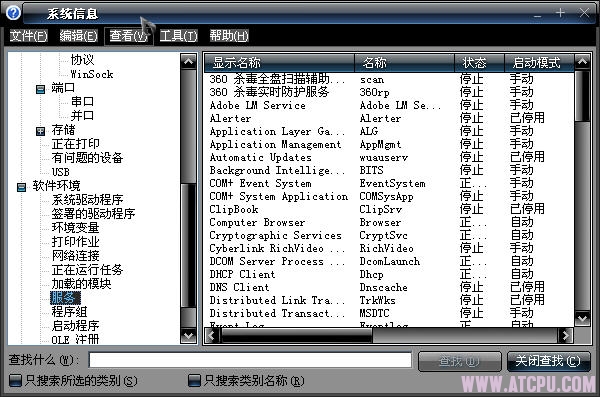Select the WinSock tree item

[92, 74]
